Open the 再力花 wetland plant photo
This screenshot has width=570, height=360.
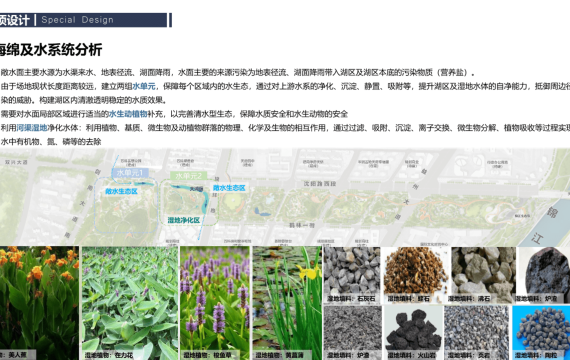(x=130, y=303)
